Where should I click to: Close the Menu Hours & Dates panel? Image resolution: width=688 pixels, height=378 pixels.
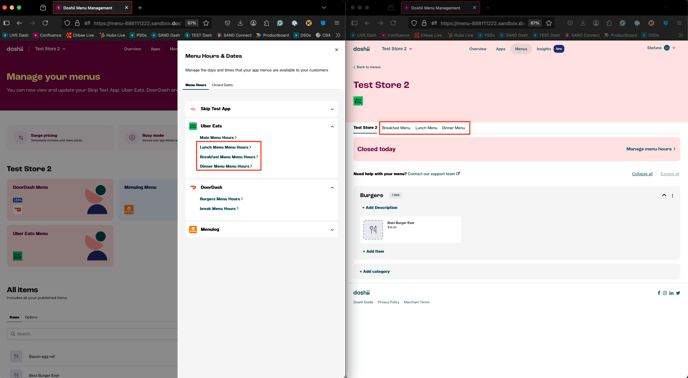click(337, 50)
